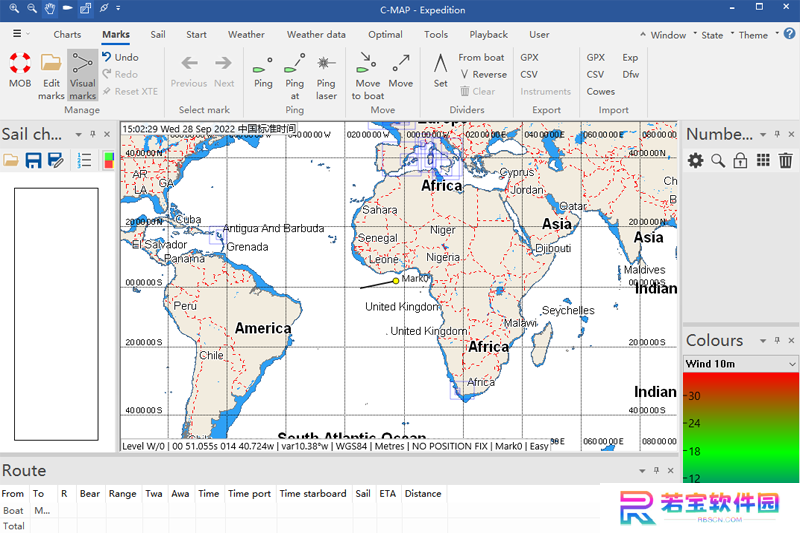Click the red-green colour icon
The height and width of the screenshot is (533, 800).
[109, 160]
